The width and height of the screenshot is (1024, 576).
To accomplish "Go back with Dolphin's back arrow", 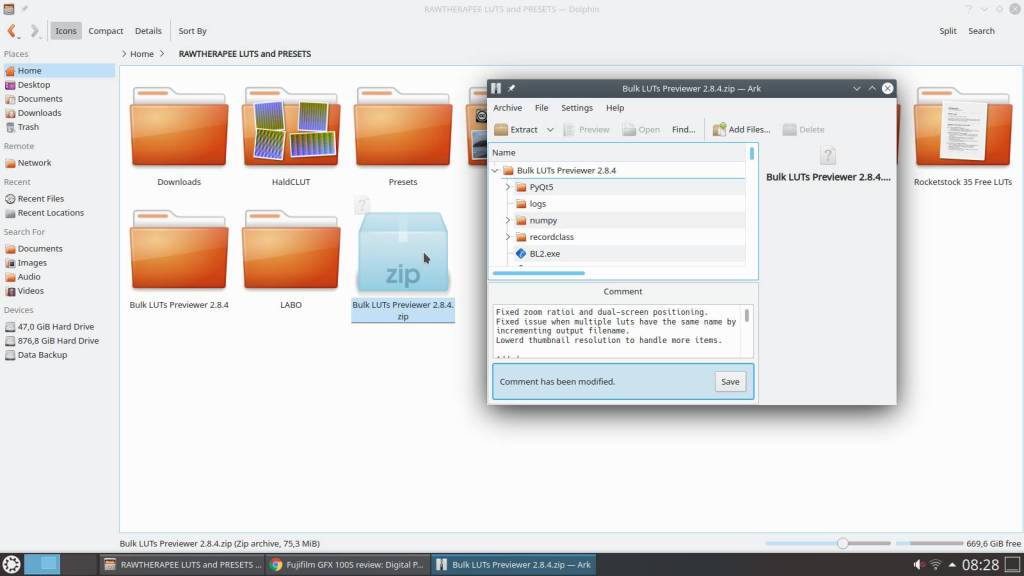I will click(x=12, y=31).
